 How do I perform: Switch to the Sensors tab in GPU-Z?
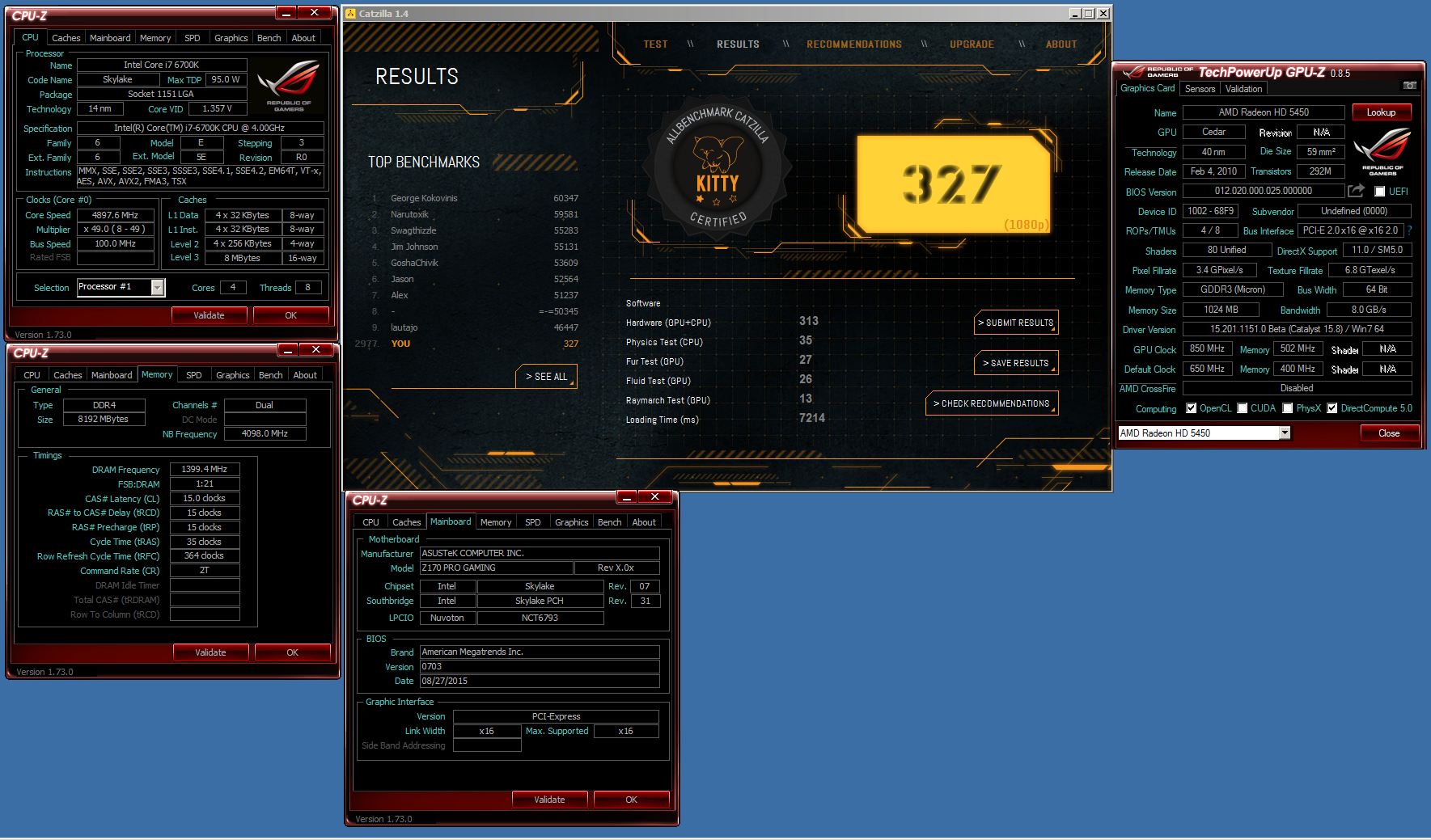[x=1200, y=89]
